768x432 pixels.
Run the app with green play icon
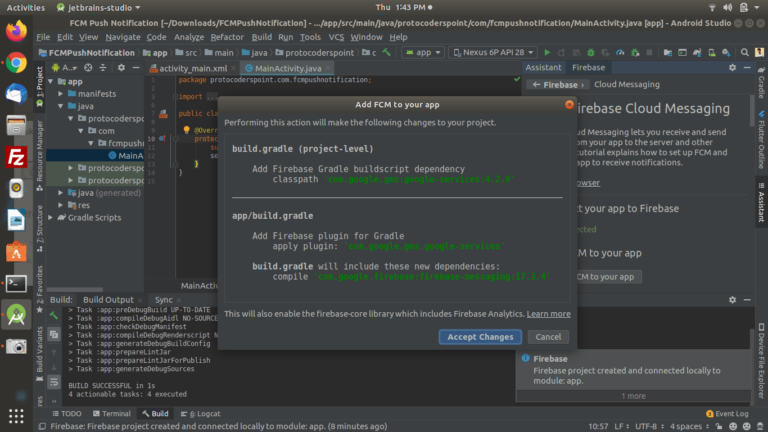(x=547, y=52)
